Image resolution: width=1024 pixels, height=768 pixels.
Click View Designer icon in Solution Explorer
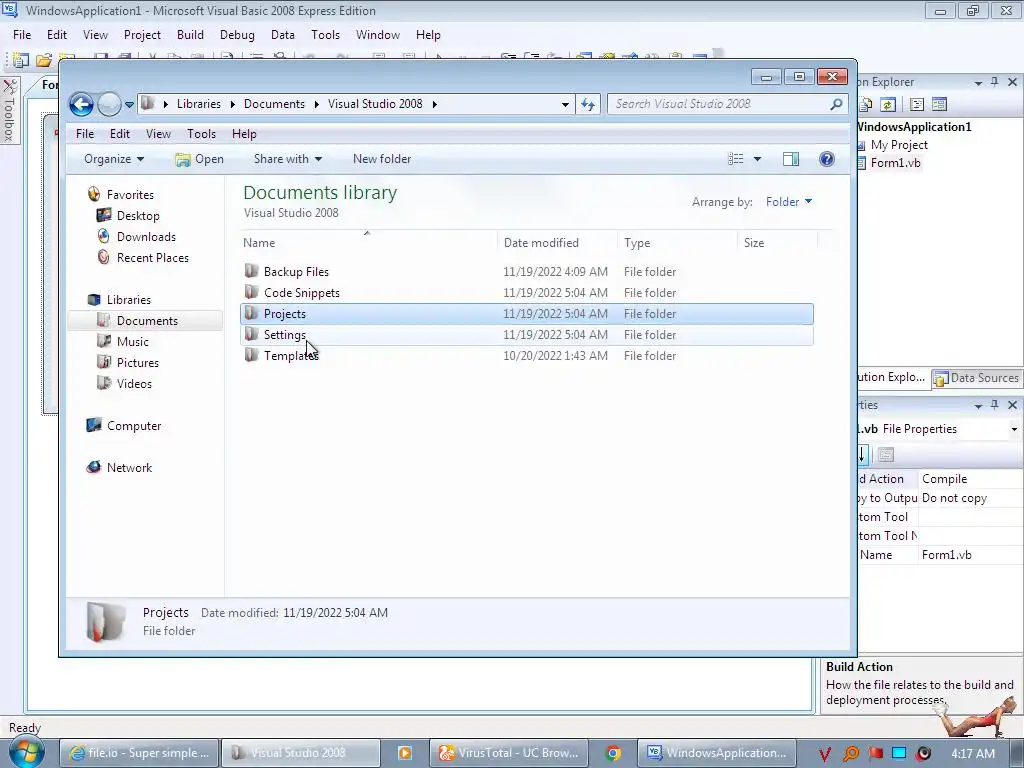click(x=939, y=104)
